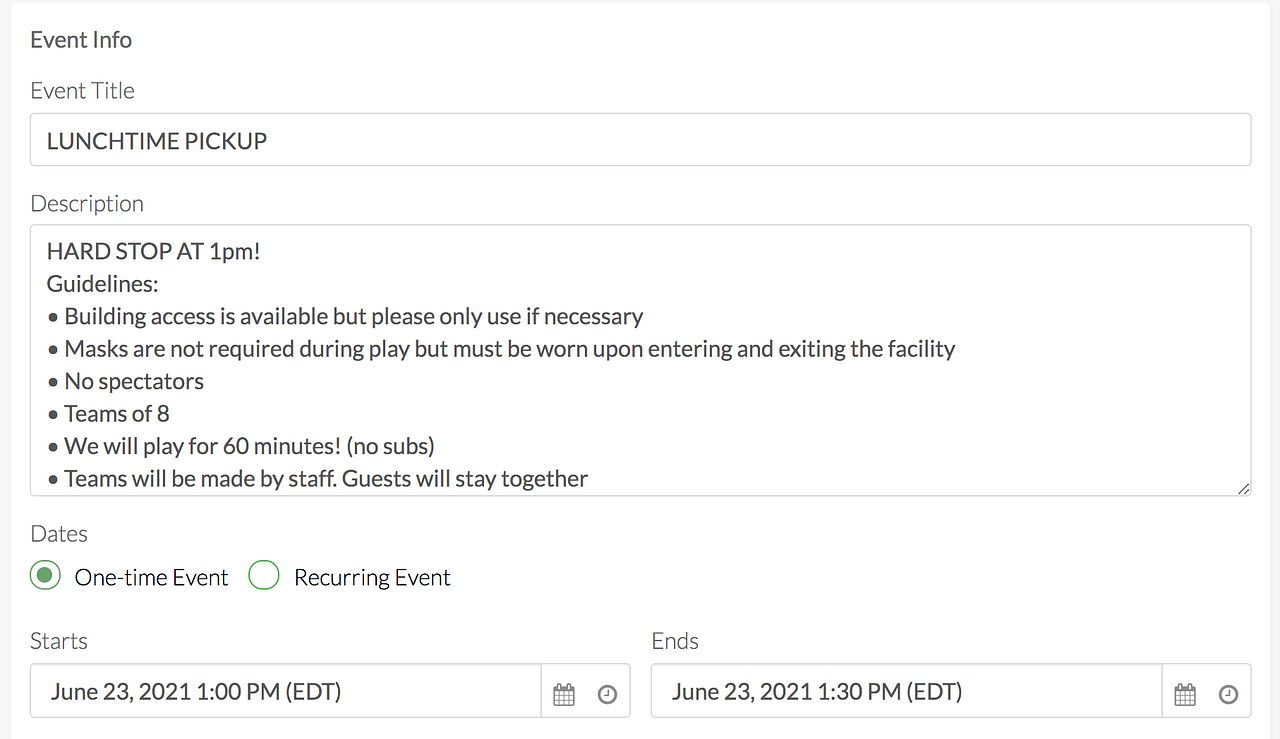
Task: Place cursor on the "No spectators" line
Action: tap(134, 381)
